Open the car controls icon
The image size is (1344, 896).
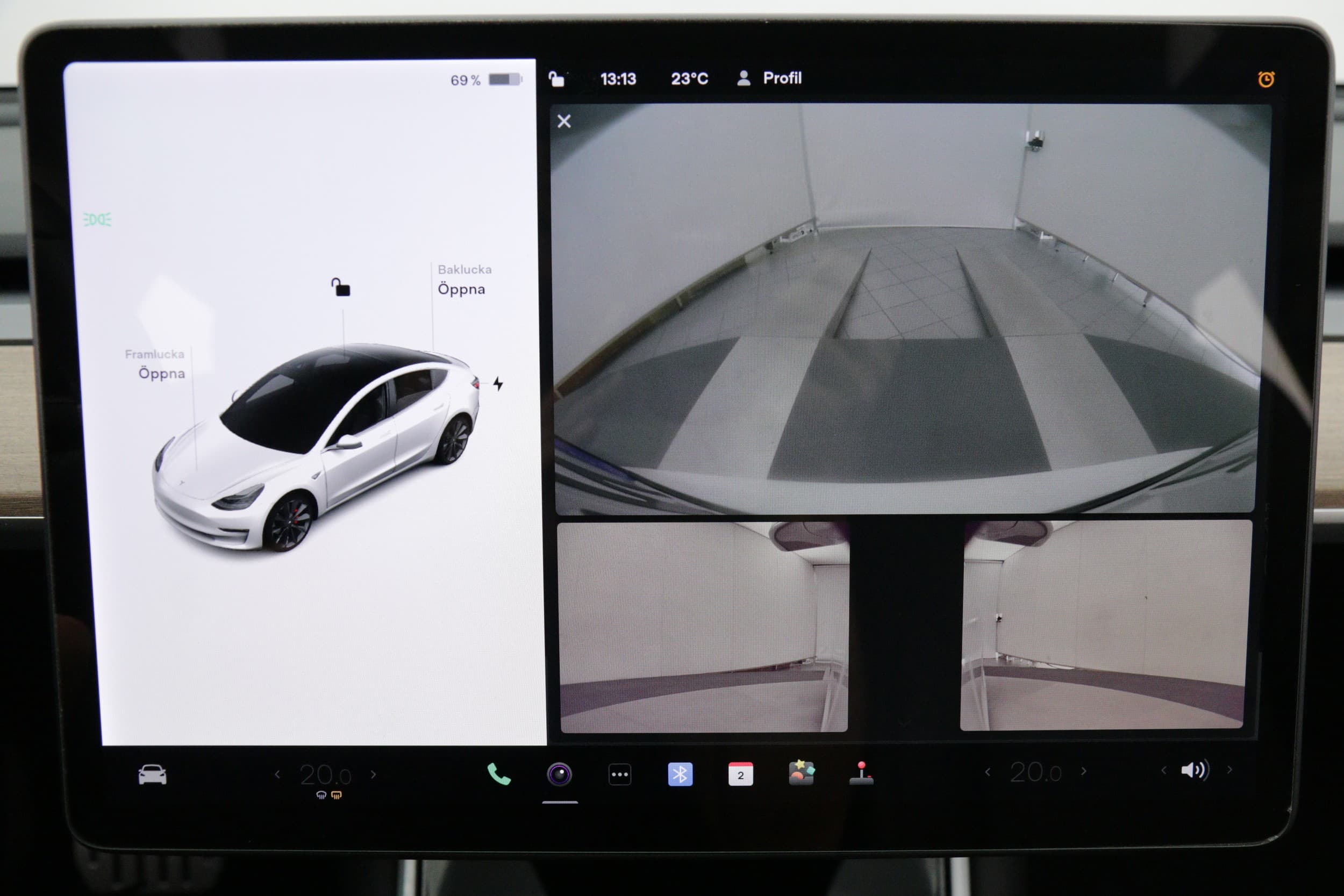[x=152, y=775]
